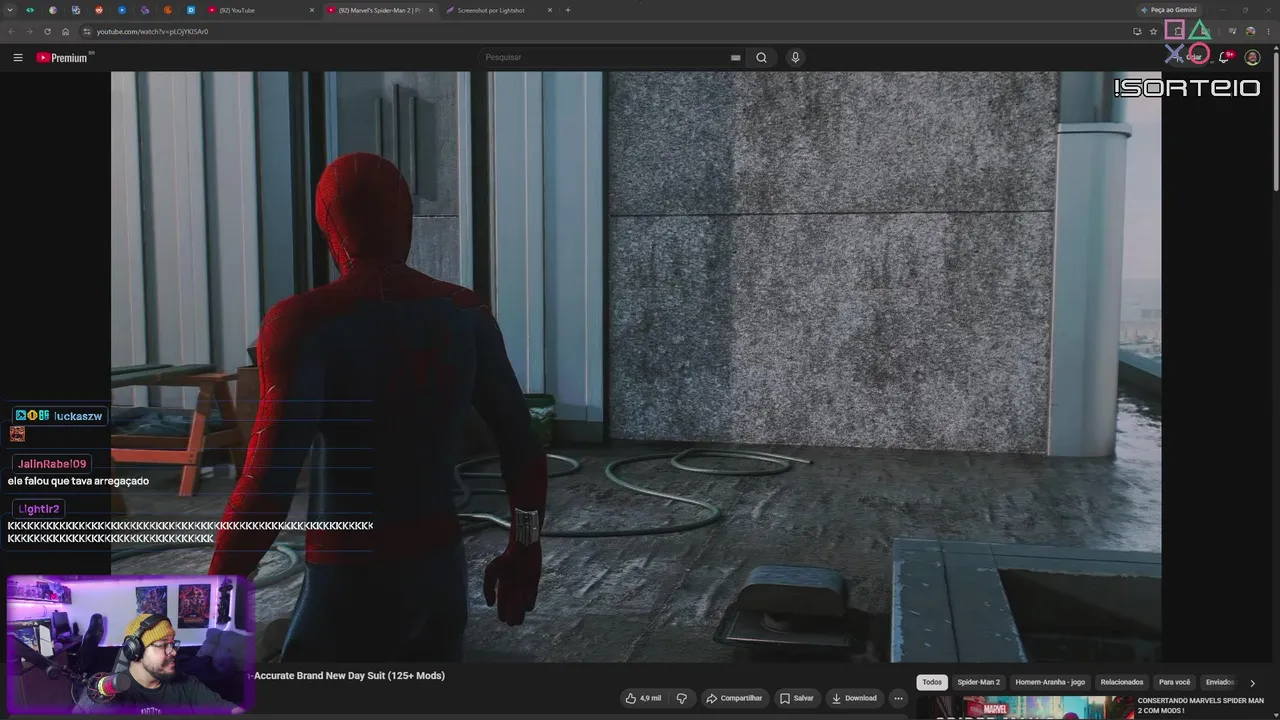Show more filter chips with right arrow
1280x720 pixels.
(1252, 683)
